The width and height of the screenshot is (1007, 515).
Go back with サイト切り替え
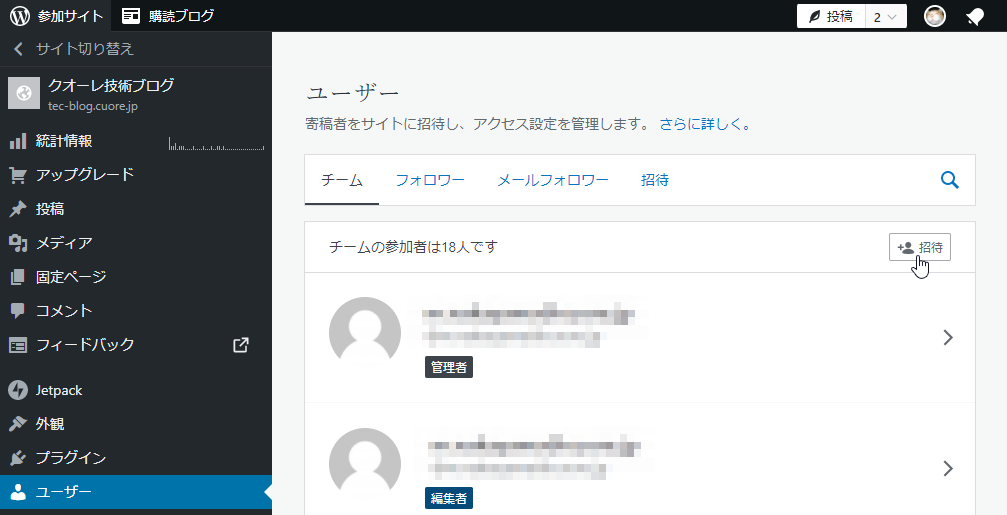coord(72,49)
